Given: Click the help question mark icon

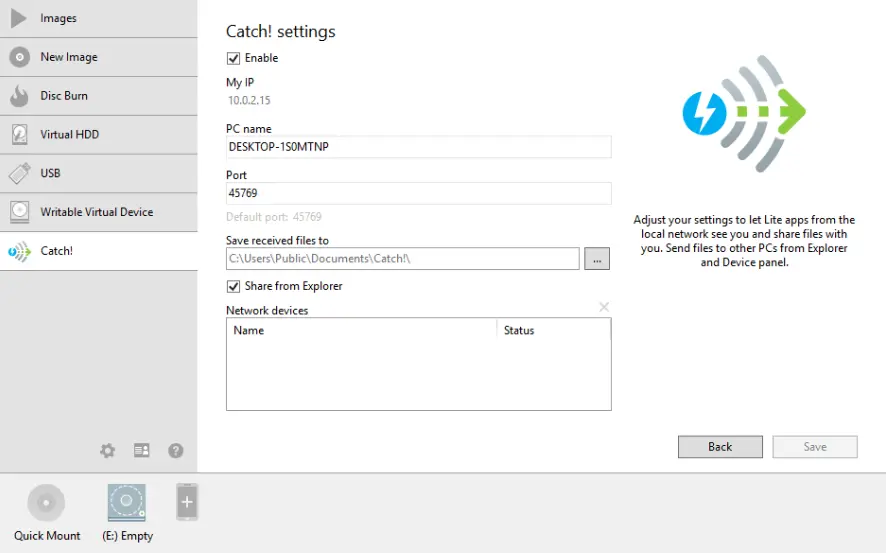Looking at the screenshot, I should click(x=176, y=451).
